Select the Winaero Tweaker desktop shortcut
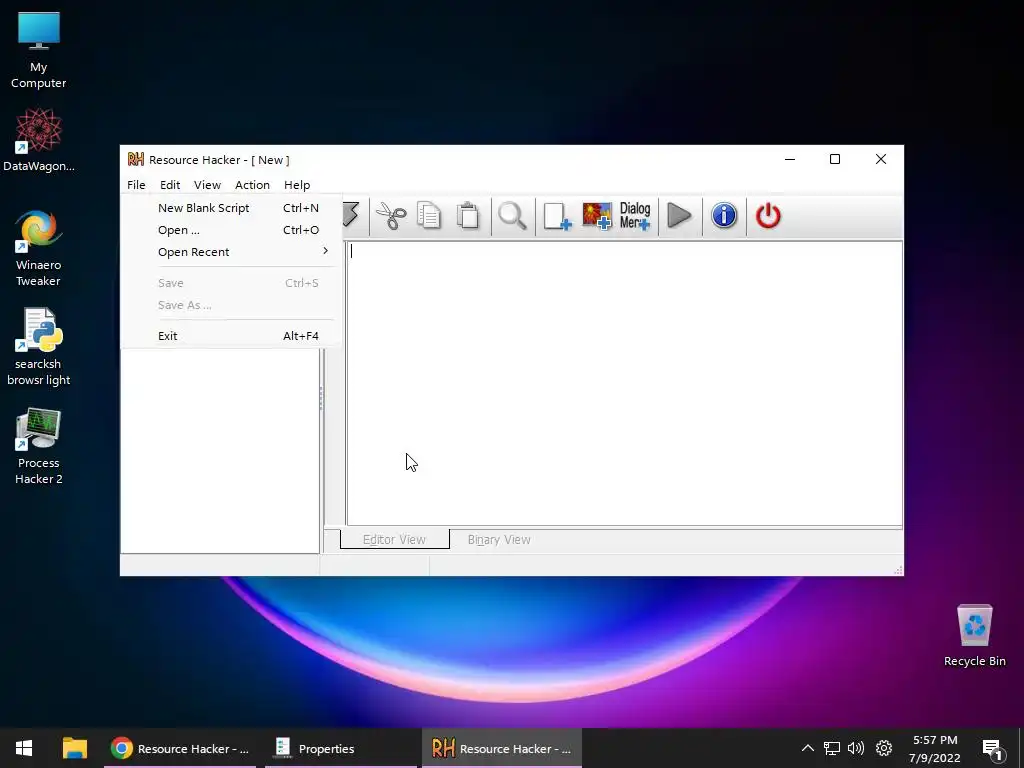The image size is (1024, 768). [x=39, y=249]
